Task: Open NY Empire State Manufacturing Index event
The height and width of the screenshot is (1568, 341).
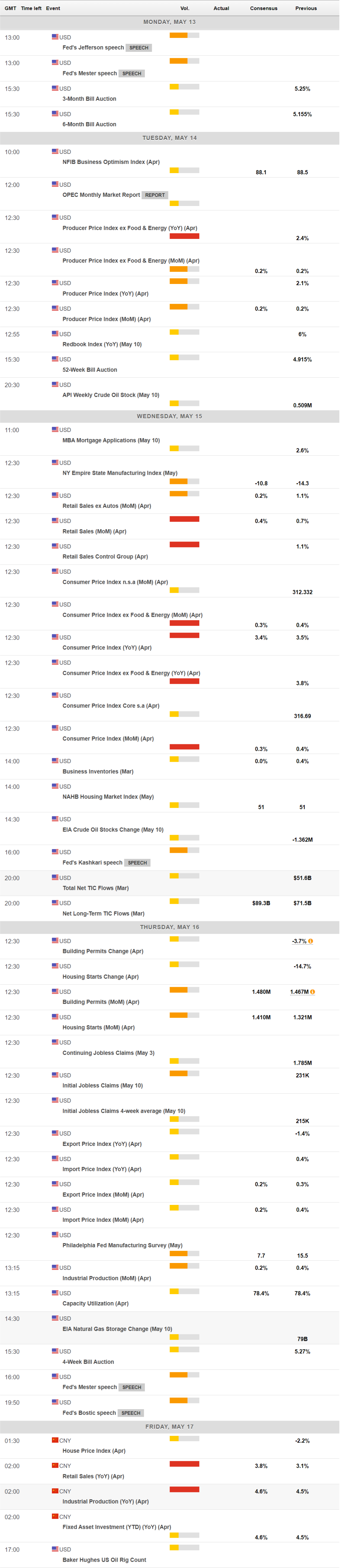Action: (x=120, y=473)
